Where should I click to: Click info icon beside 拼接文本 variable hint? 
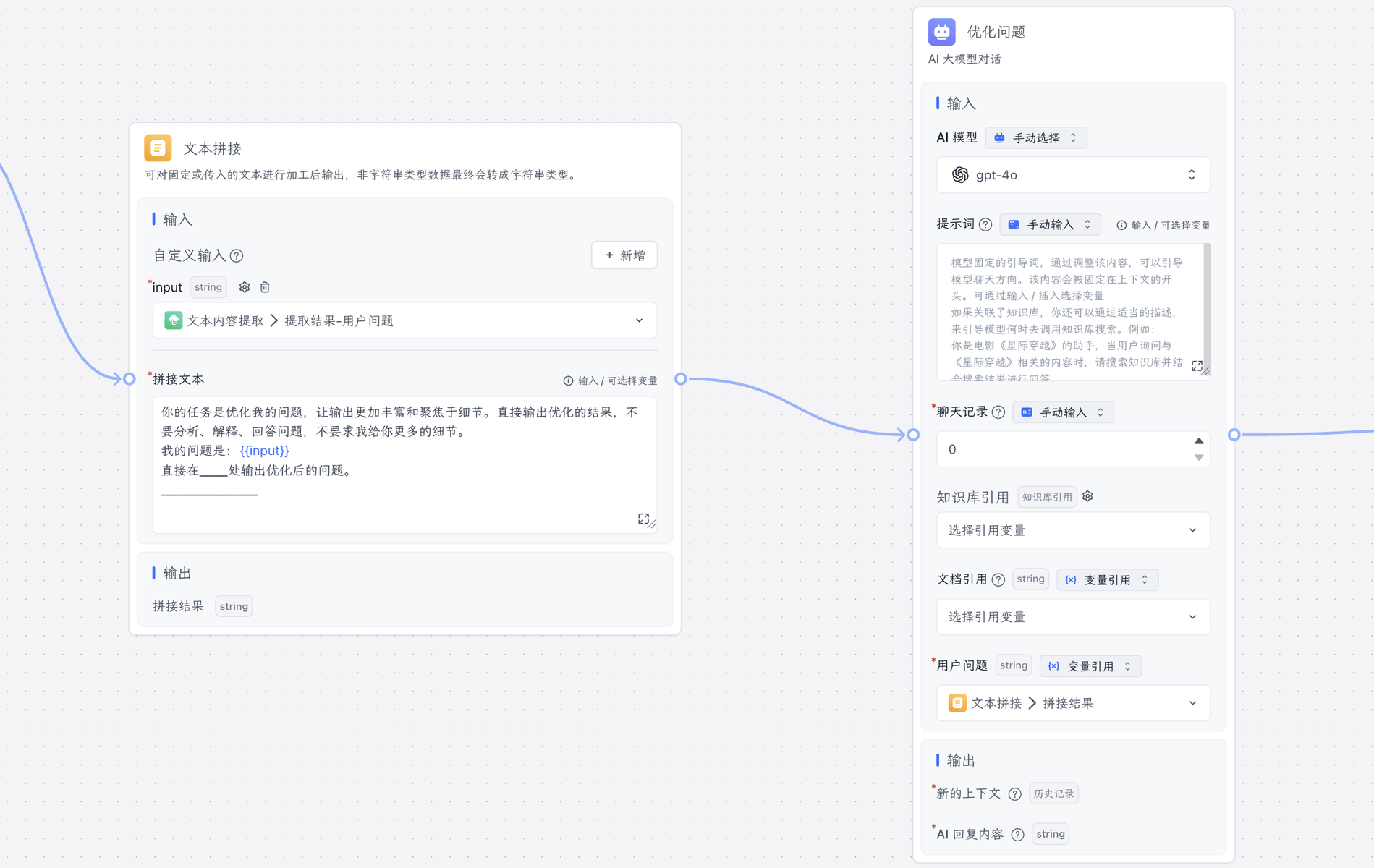pos(568,380)
